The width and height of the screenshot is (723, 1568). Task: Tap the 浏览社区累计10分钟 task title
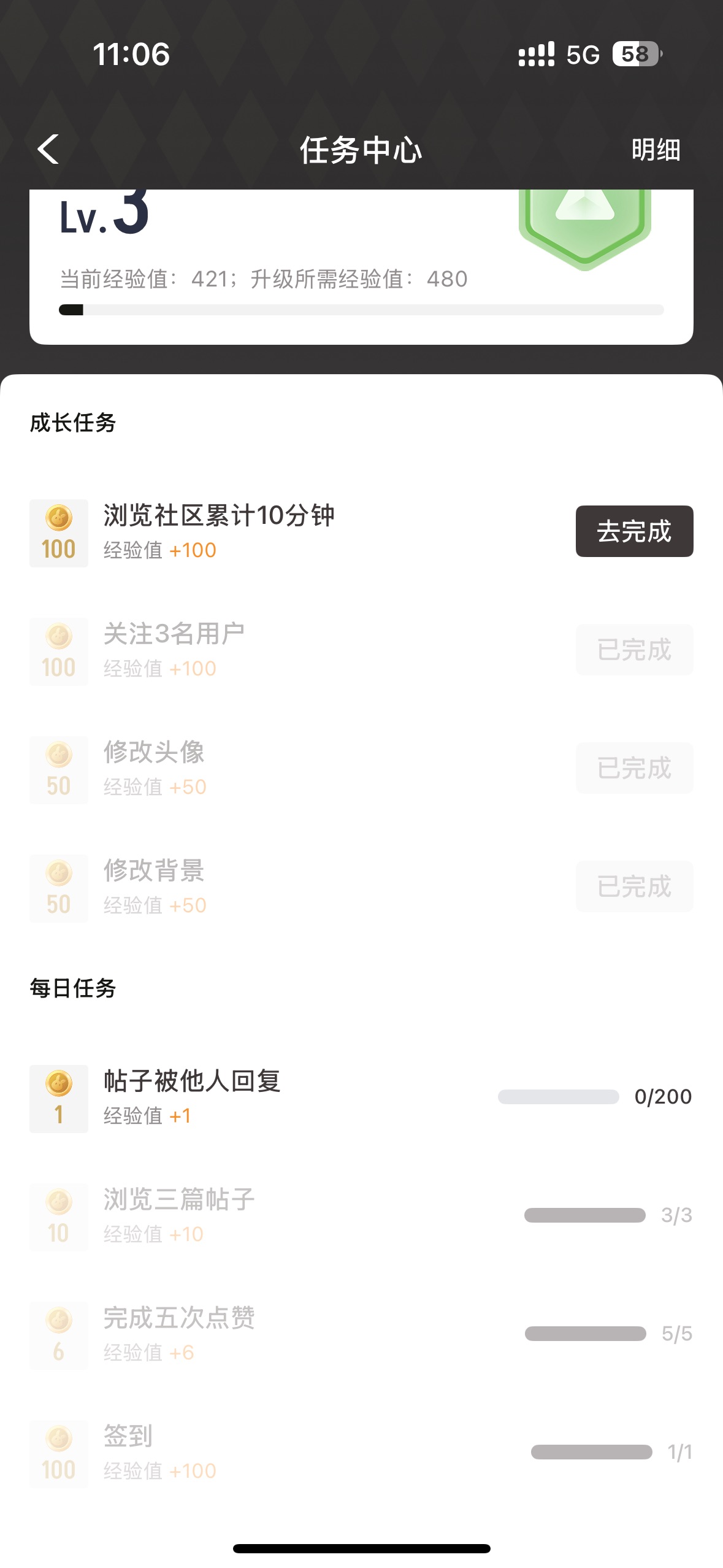click(219, 515)
